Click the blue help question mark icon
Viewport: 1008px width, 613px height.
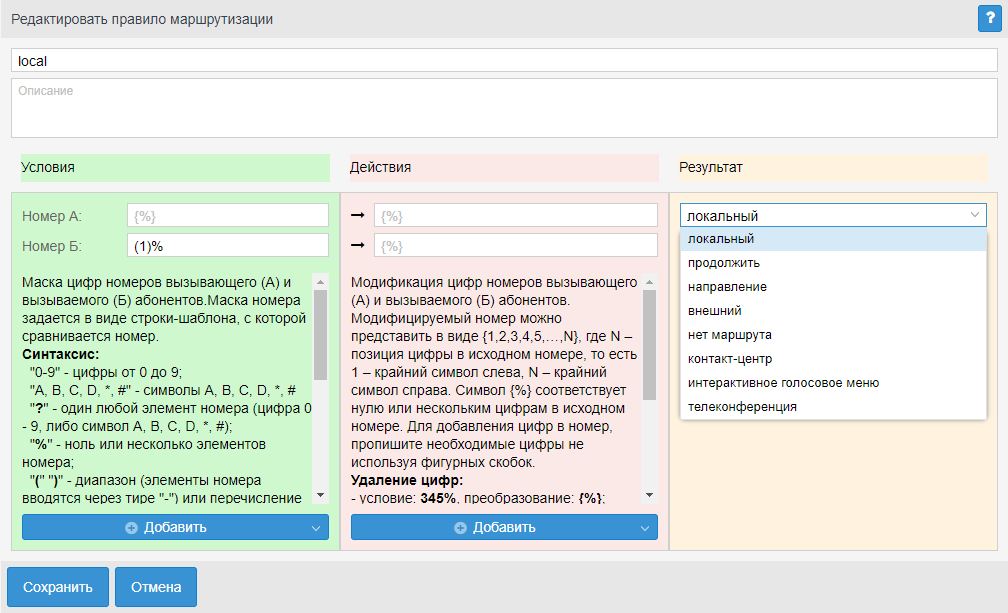988,19
